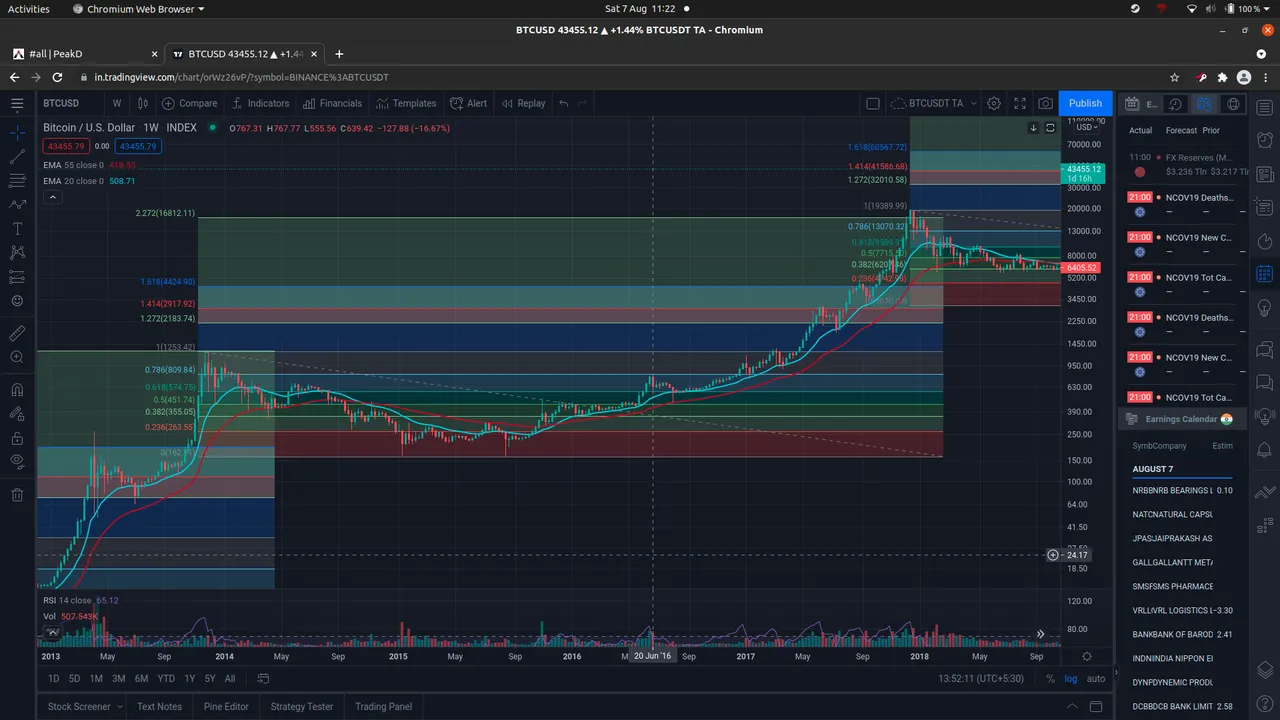This screenshot has height=720, width=1280.
Task: Open the Stock Screener dropdown
Action: pyautogui.click(x=85, y=706)
